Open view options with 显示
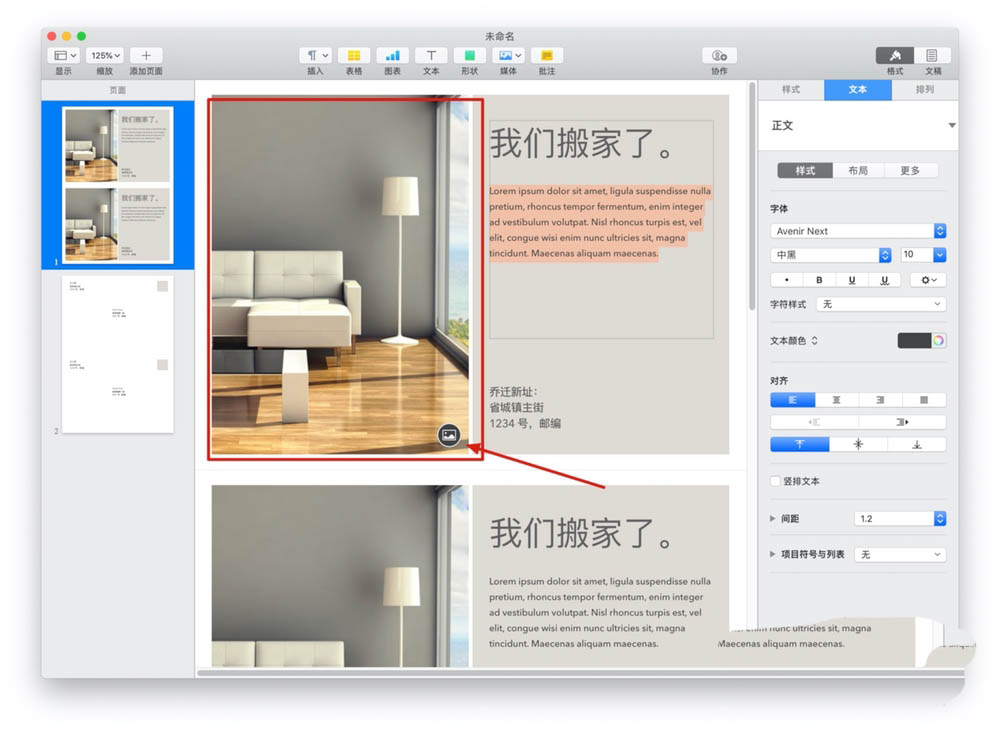The width and height of the screenshot is (1000, 733). coord(63,55)
